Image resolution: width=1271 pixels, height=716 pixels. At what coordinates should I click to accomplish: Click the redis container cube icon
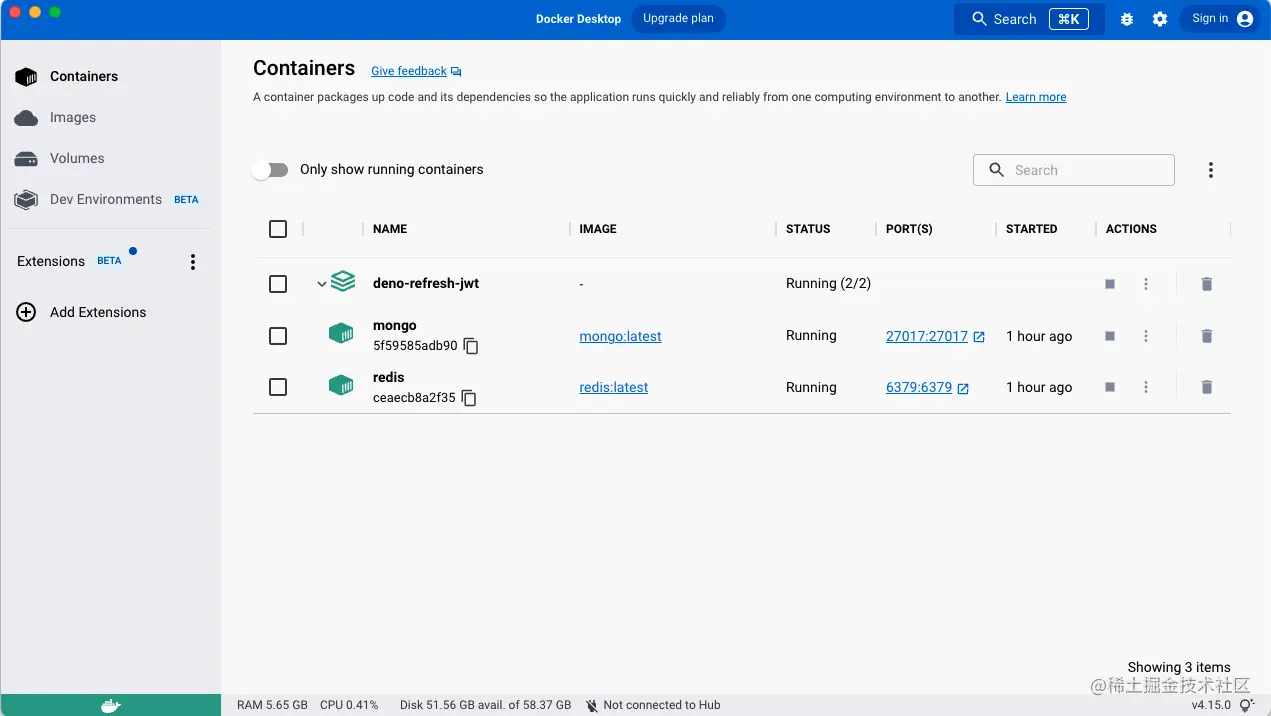341,384
